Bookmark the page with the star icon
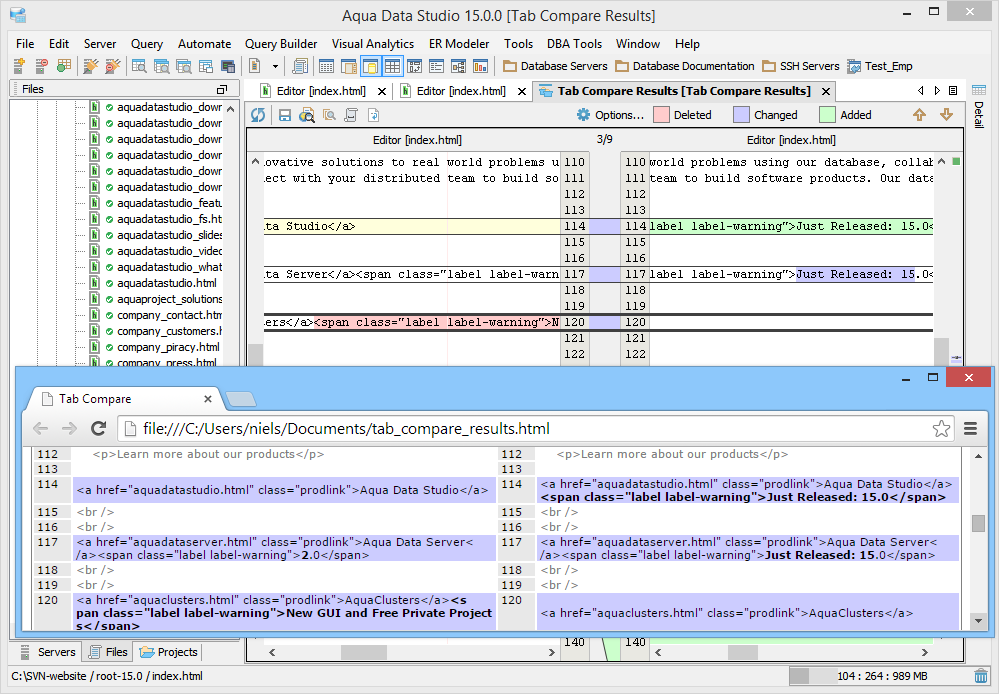 point(941,429)
